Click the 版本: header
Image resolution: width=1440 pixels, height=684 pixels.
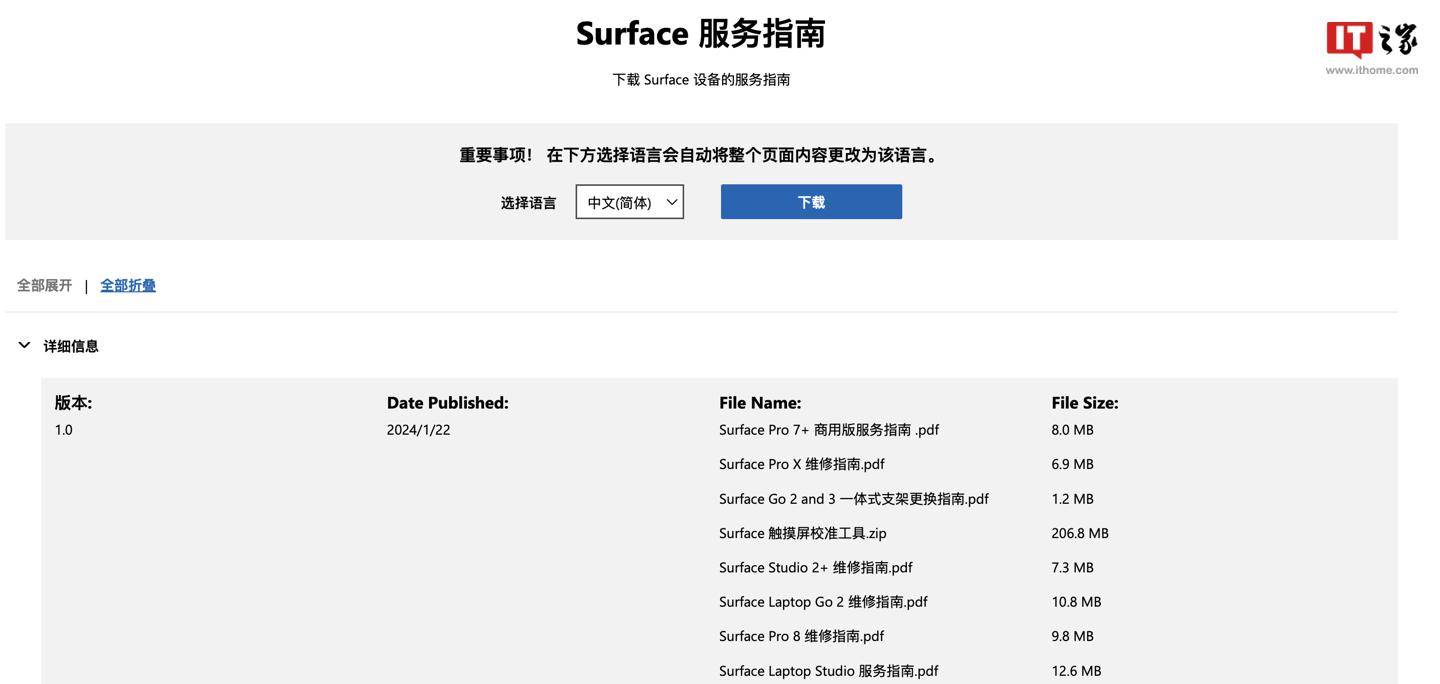[73, 402]
